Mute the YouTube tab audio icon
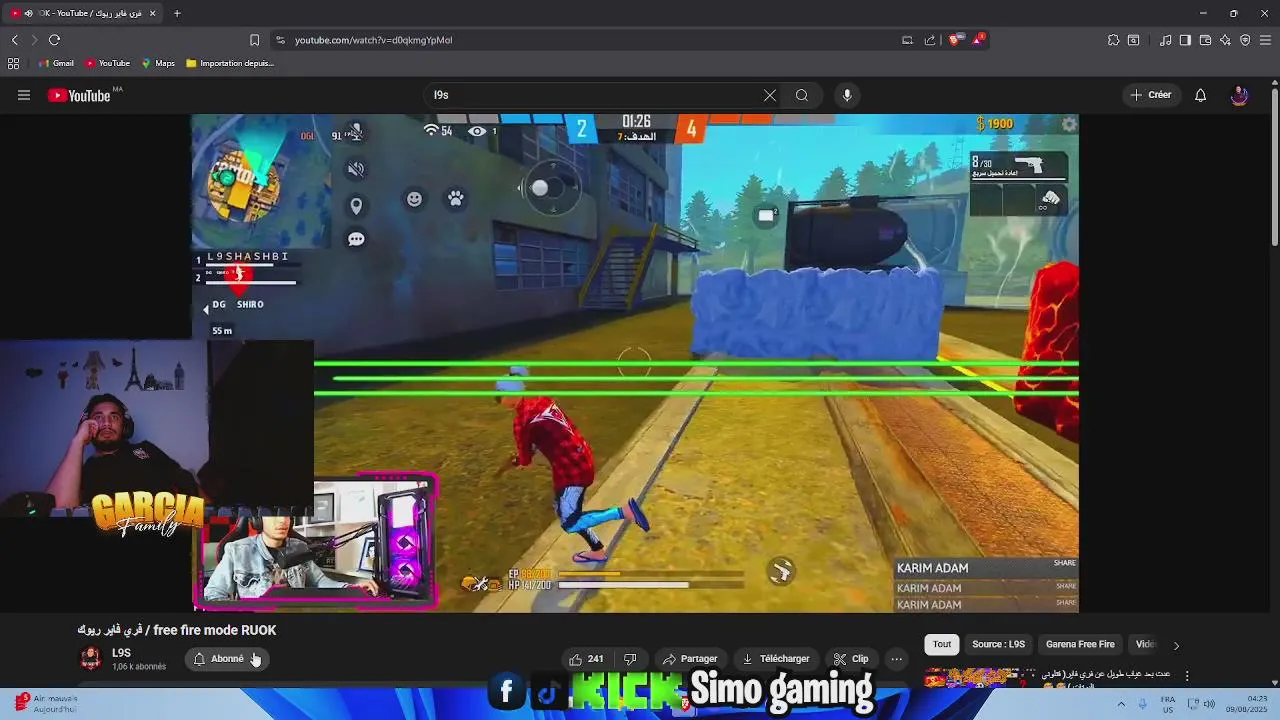 [28, 13]
